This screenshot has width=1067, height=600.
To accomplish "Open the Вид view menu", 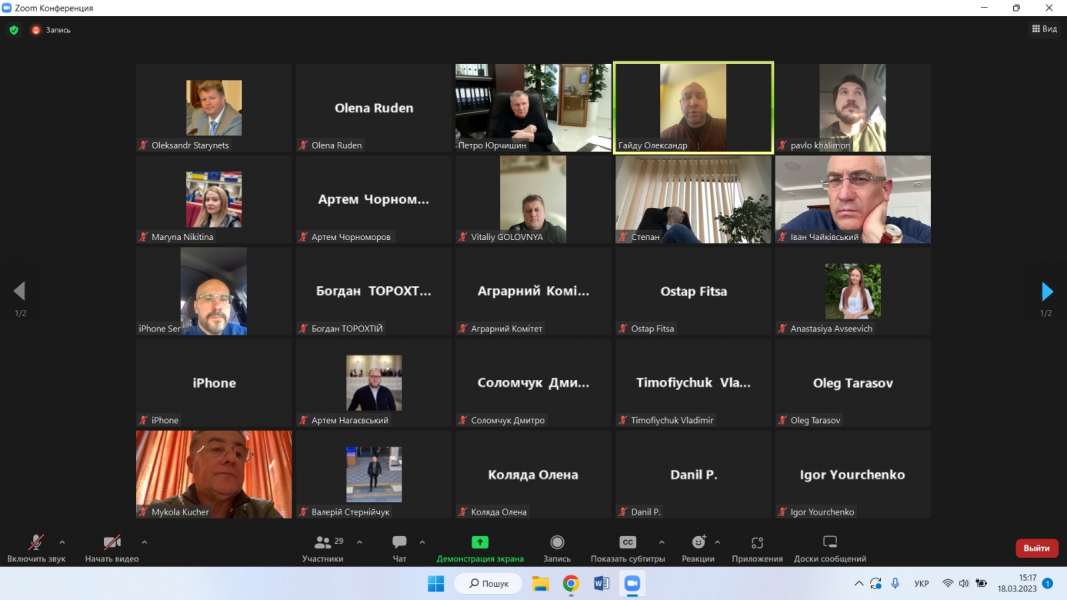I will click(1044, 29).
